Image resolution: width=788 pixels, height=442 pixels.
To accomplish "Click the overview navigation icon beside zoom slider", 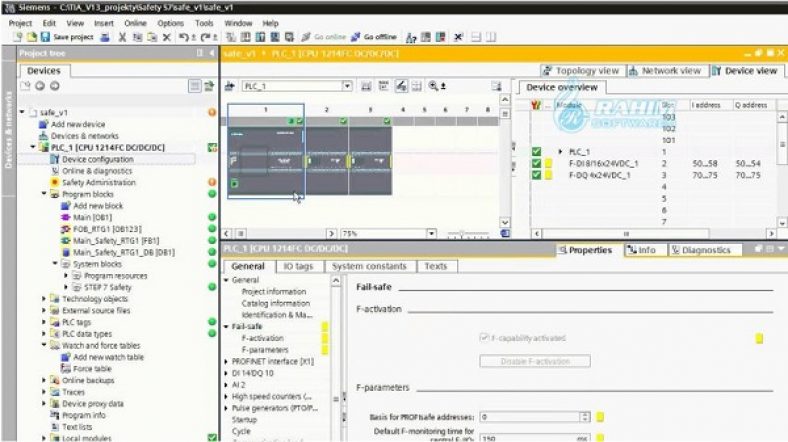I will 505,234.
